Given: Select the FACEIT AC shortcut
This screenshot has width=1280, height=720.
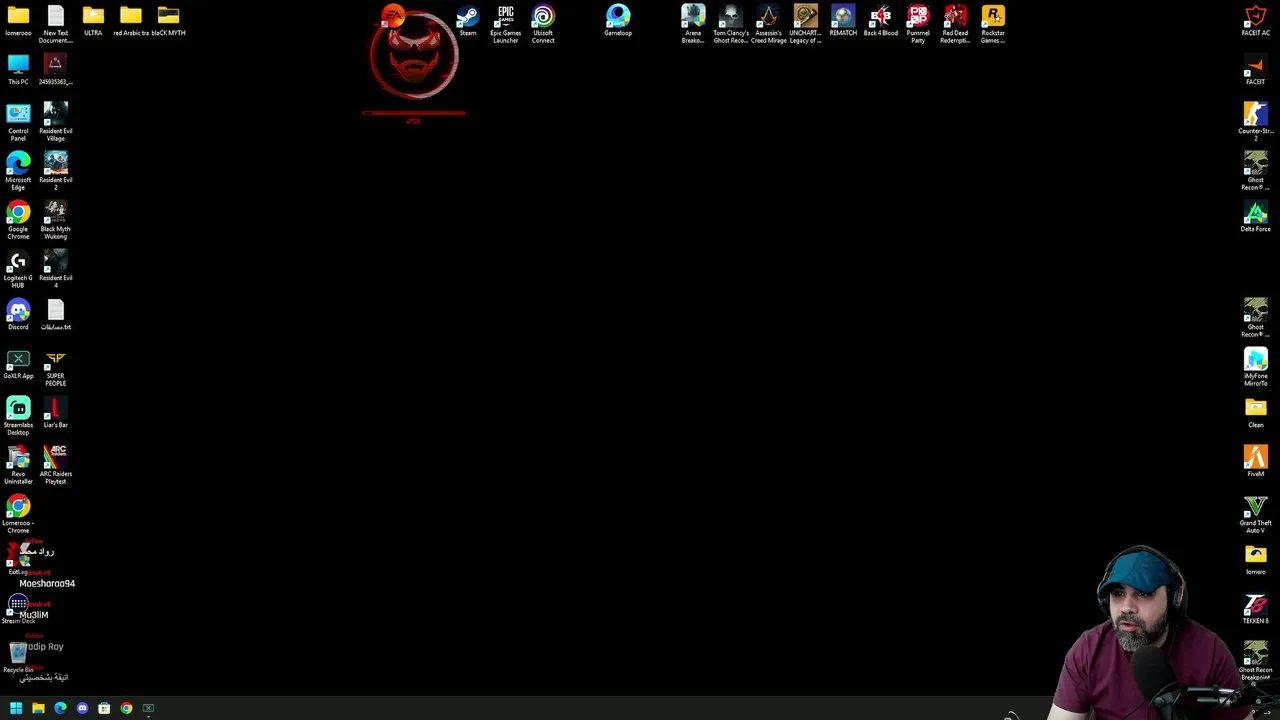Looking at the screenshot, I should coord(1256,21).
